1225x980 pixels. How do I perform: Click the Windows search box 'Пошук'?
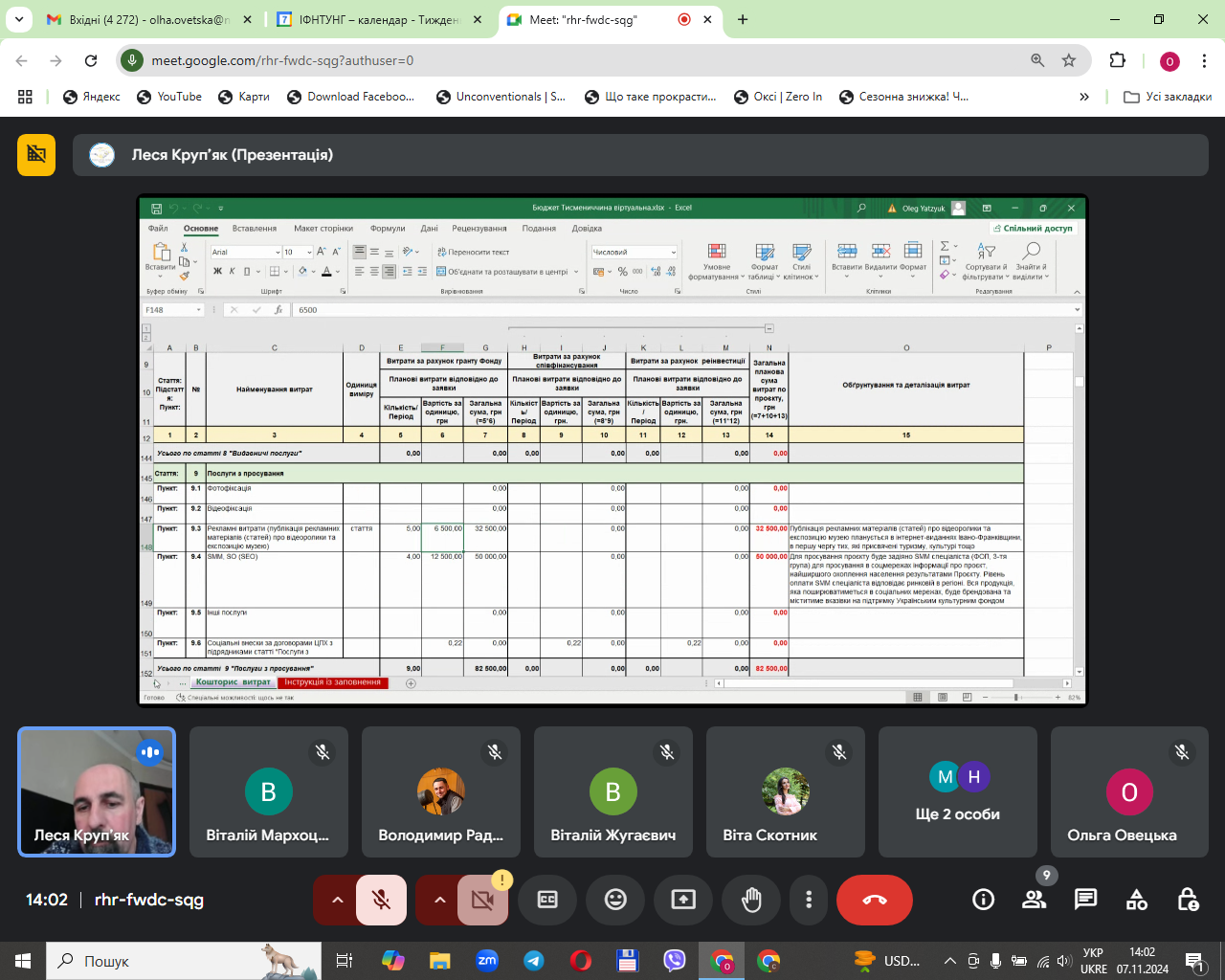click(184, 961)
